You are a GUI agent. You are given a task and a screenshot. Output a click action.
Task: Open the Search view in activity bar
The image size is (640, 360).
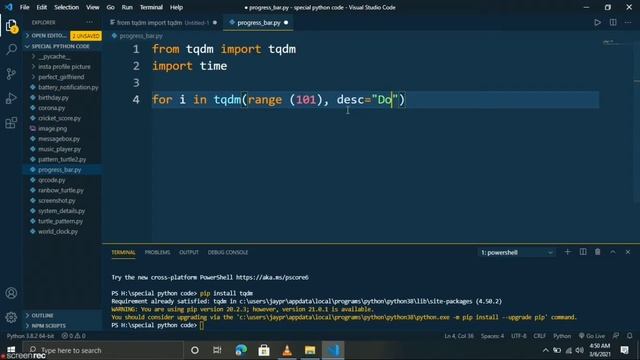(x=11, y=50)
